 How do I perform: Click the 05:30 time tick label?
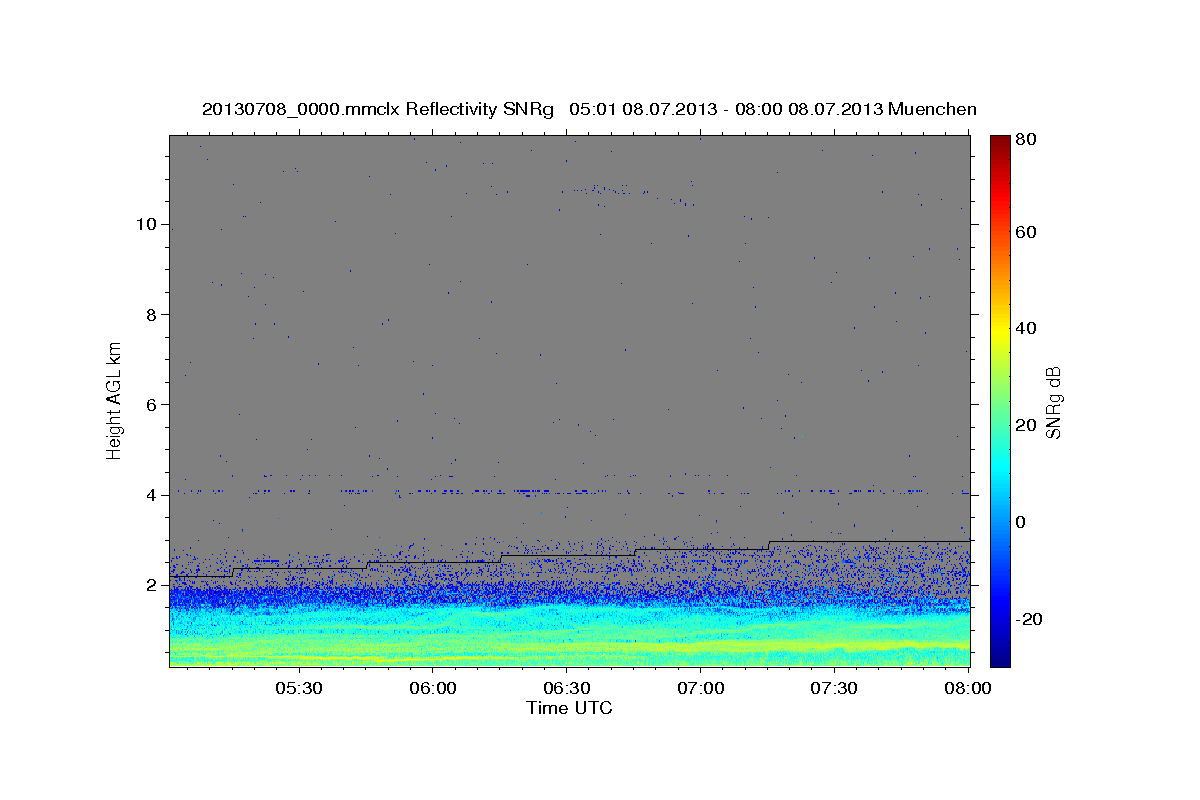(x=299, y=689)
